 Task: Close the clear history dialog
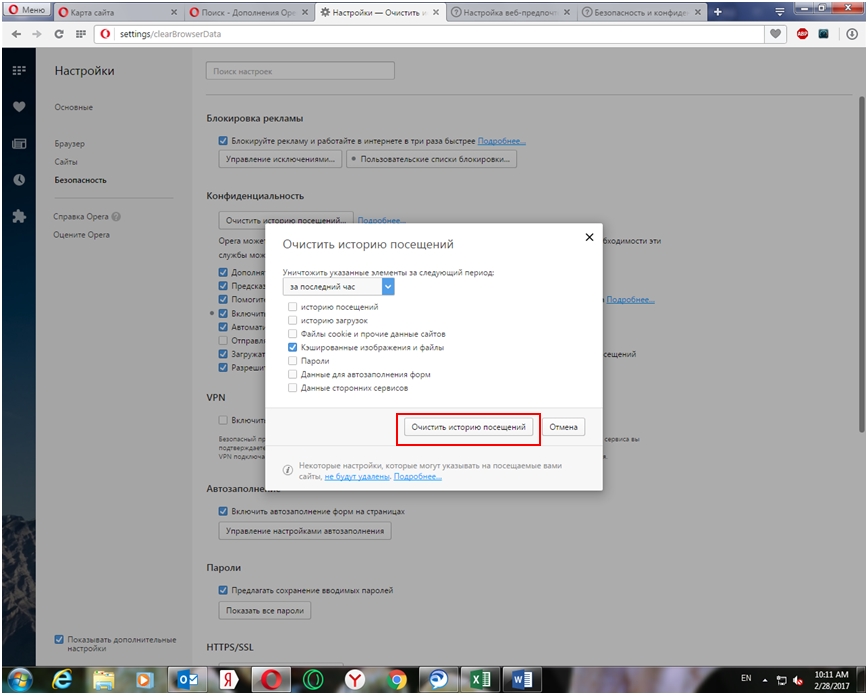(590, 237)
